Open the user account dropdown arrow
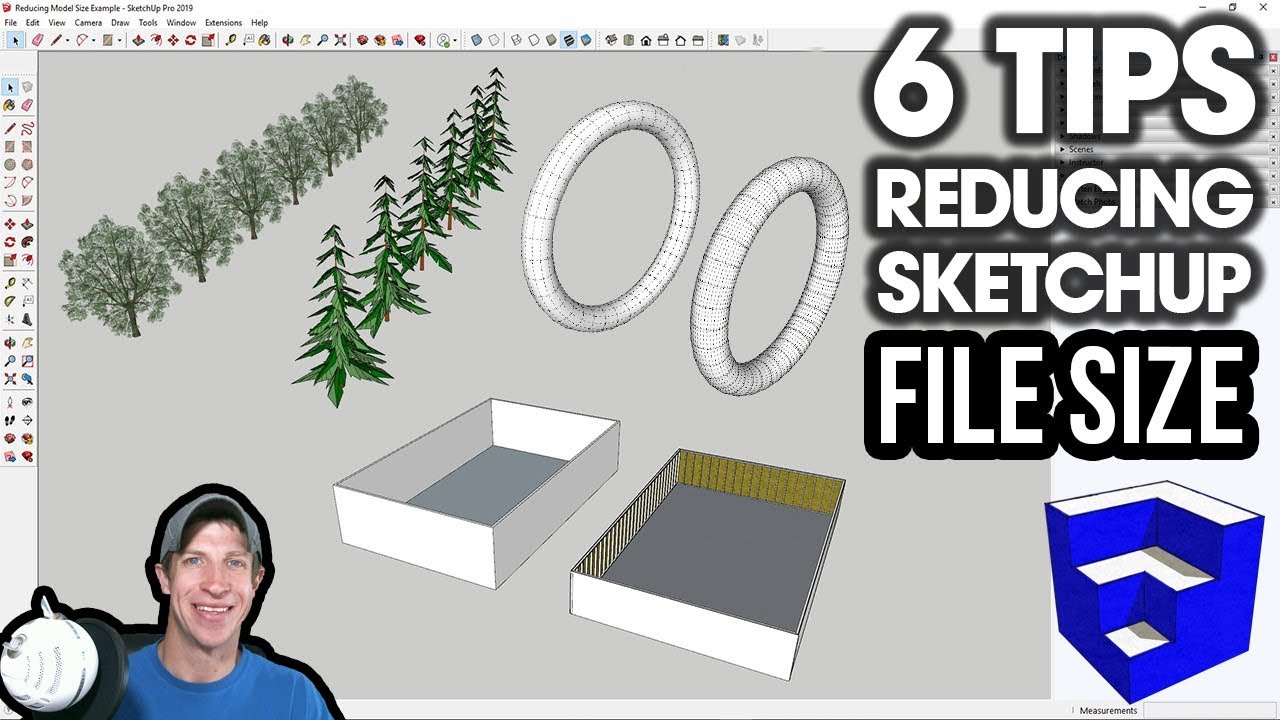Screen dimensions: 1280x720 (455, 40)
